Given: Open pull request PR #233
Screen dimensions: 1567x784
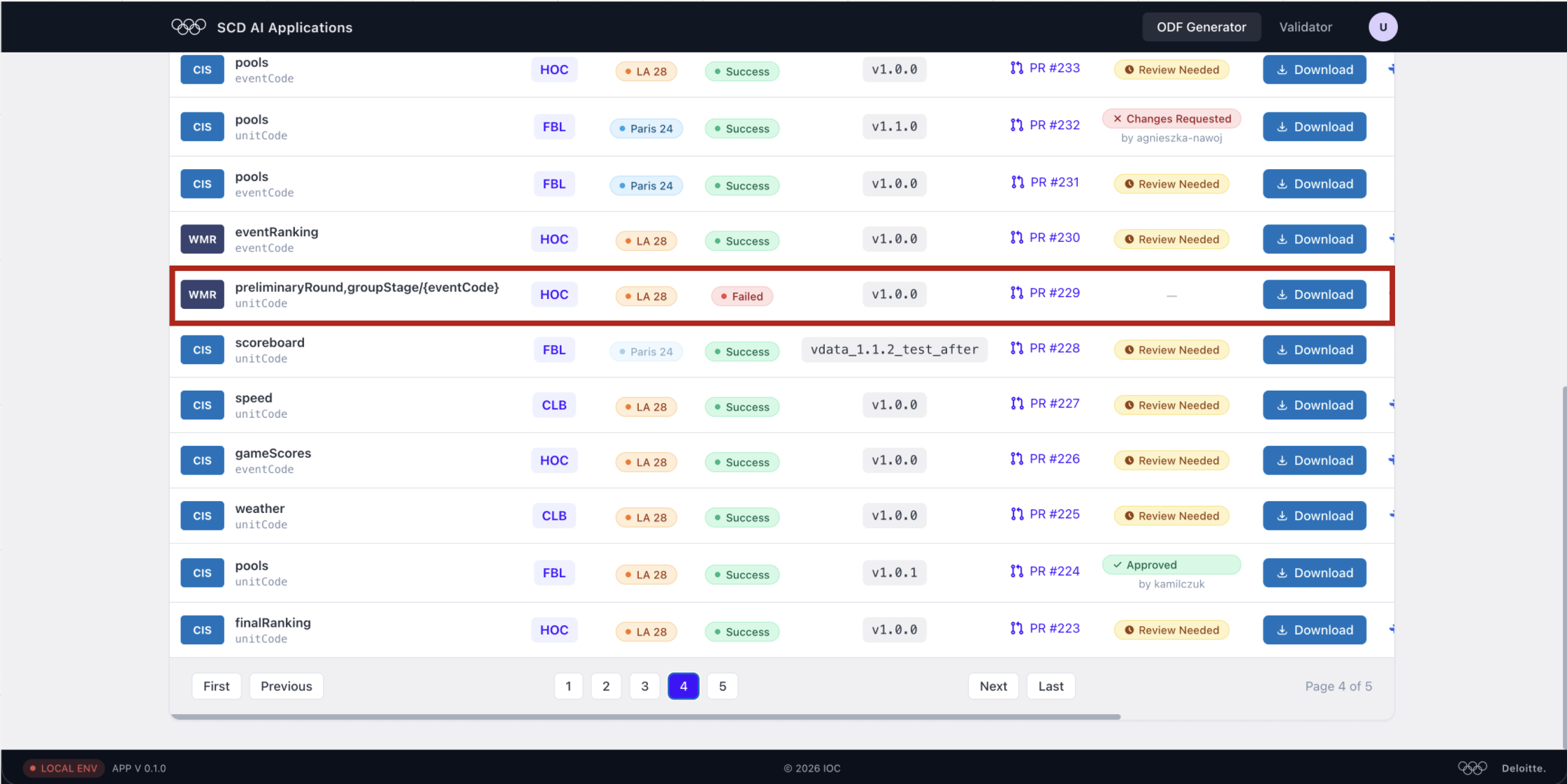Looking at the screenshot, I should click(1045, 68).
